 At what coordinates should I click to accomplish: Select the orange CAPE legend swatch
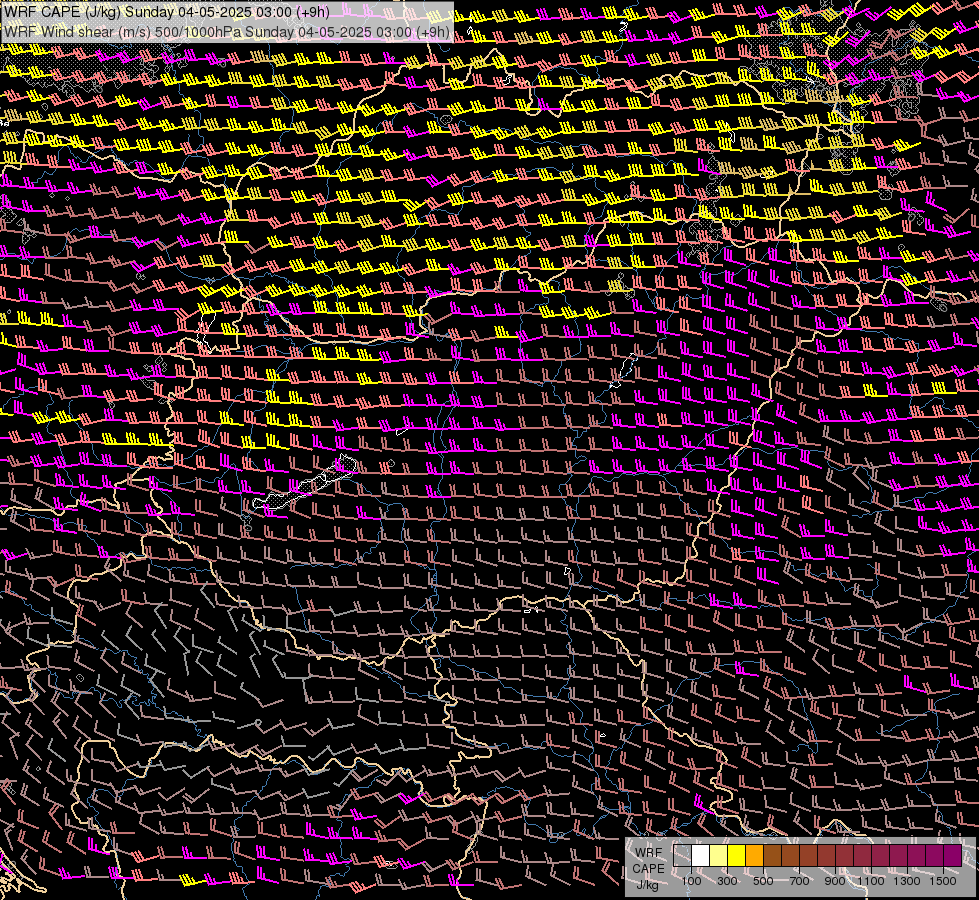(x=754, y=856)
